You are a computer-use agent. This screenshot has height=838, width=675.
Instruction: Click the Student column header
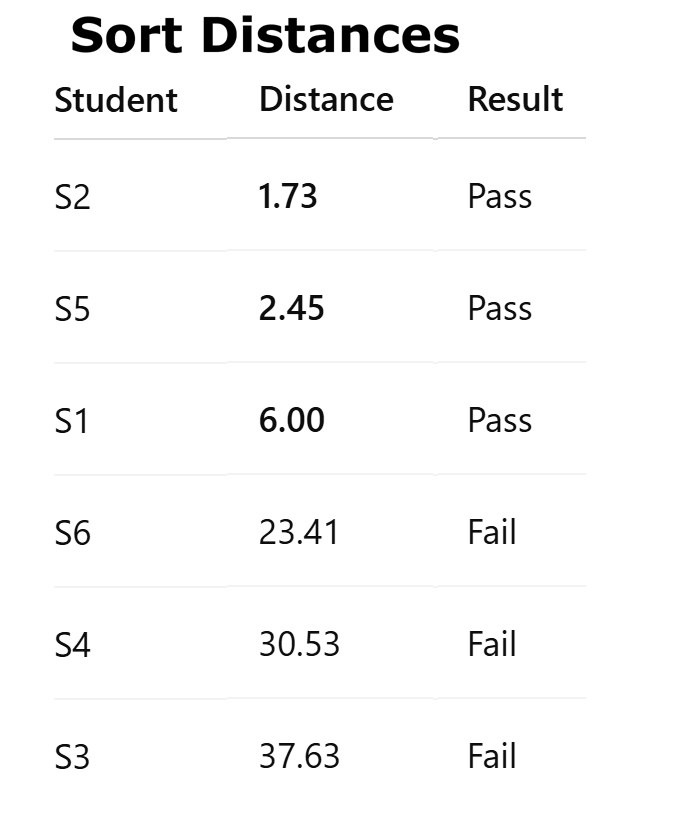[x=116, y=100]
